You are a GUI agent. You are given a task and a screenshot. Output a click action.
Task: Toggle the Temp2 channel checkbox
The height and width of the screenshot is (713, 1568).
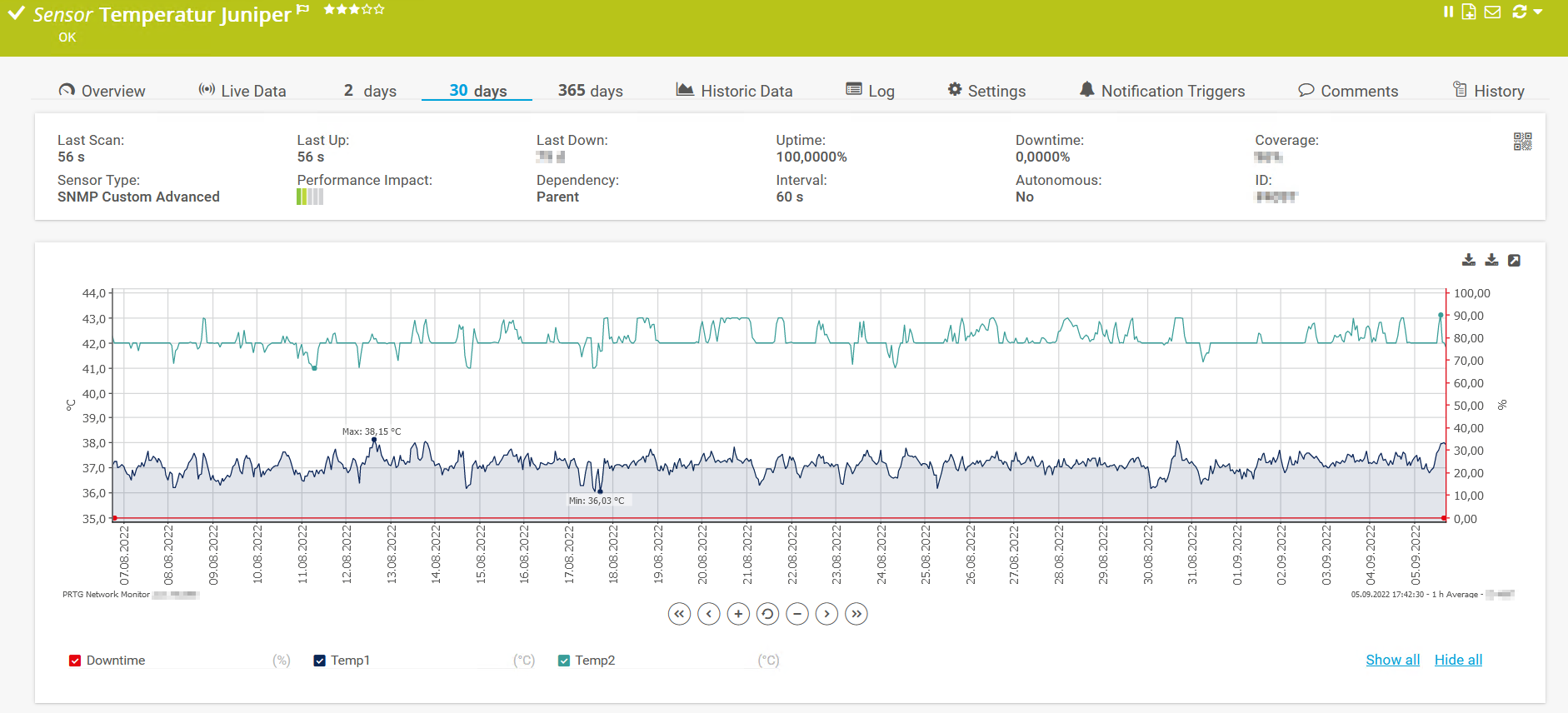[x=564, y=661]
